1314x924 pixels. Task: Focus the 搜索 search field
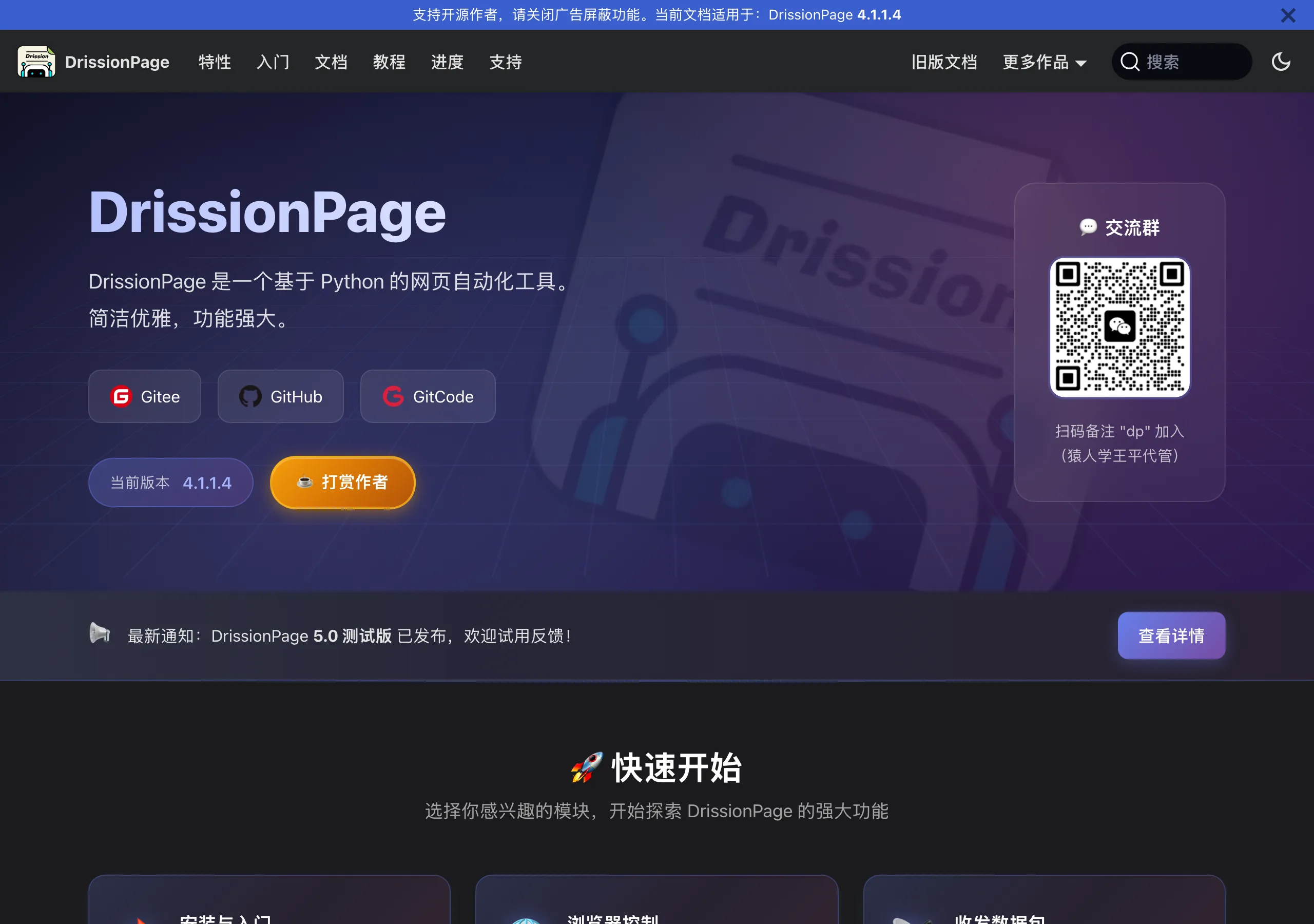pyautogui.click(x=1182, y=62)
